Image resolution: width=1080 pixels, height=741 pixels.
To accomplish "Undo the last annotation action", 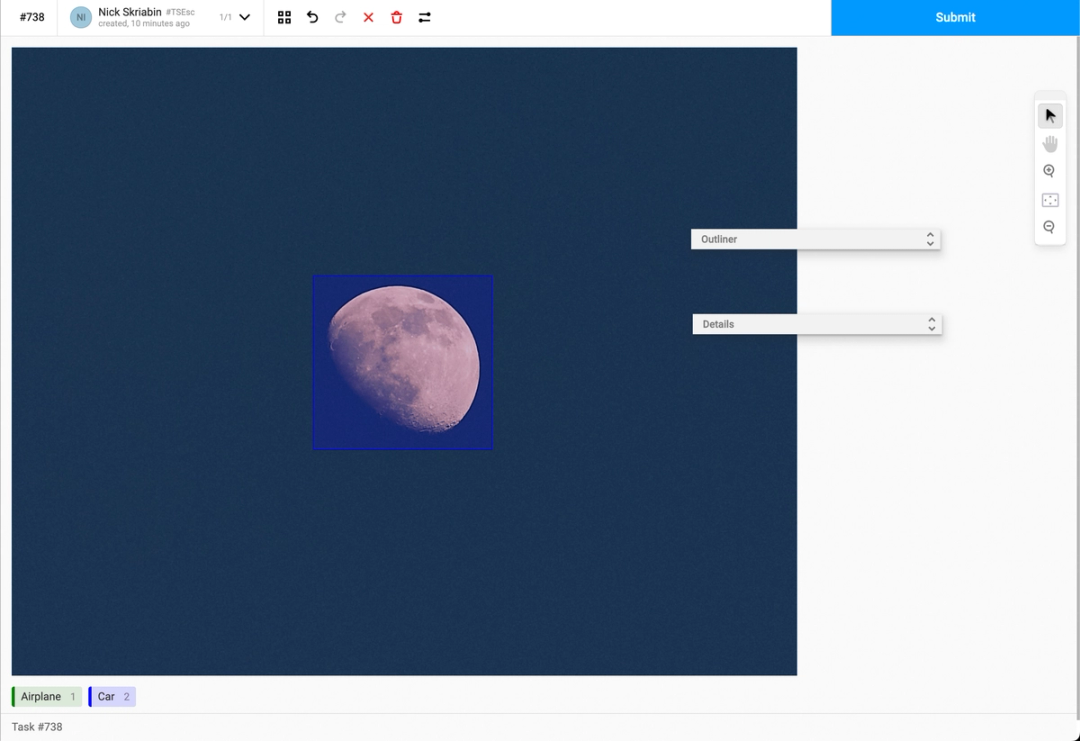I will [x=312, y=17].
